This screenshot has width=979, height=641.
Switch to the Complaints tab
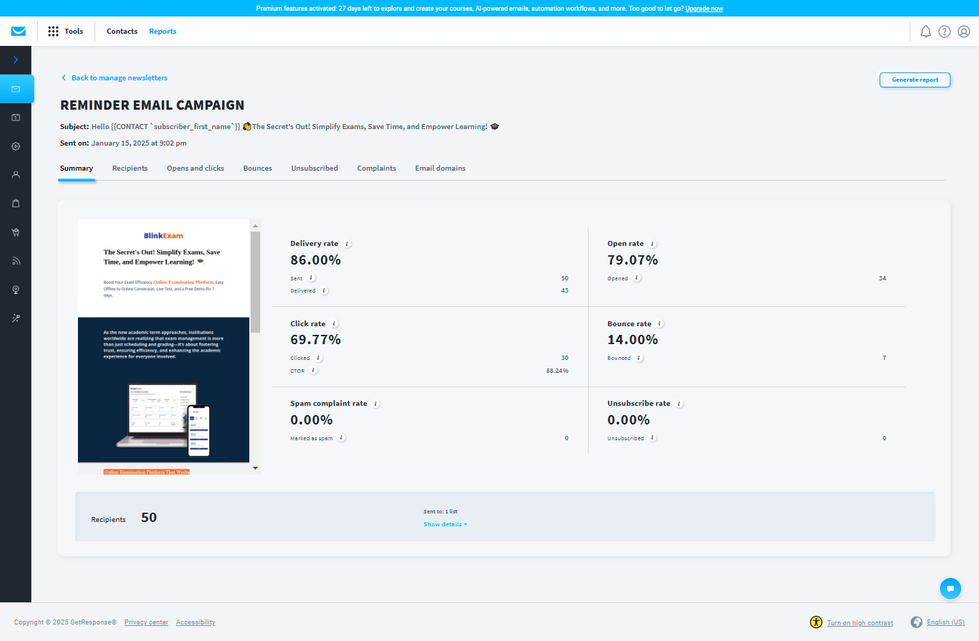tap(376, 169)
